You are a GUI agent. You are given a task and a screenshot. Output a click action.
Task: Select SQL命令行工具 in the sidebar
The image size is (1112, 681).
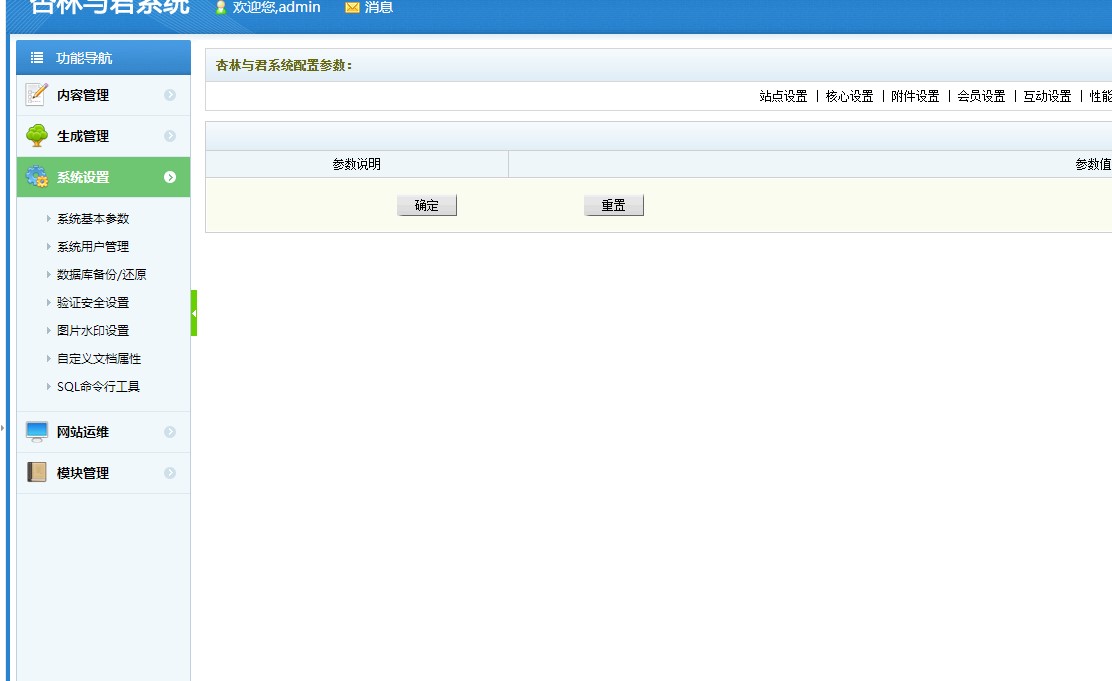(97, 386)
